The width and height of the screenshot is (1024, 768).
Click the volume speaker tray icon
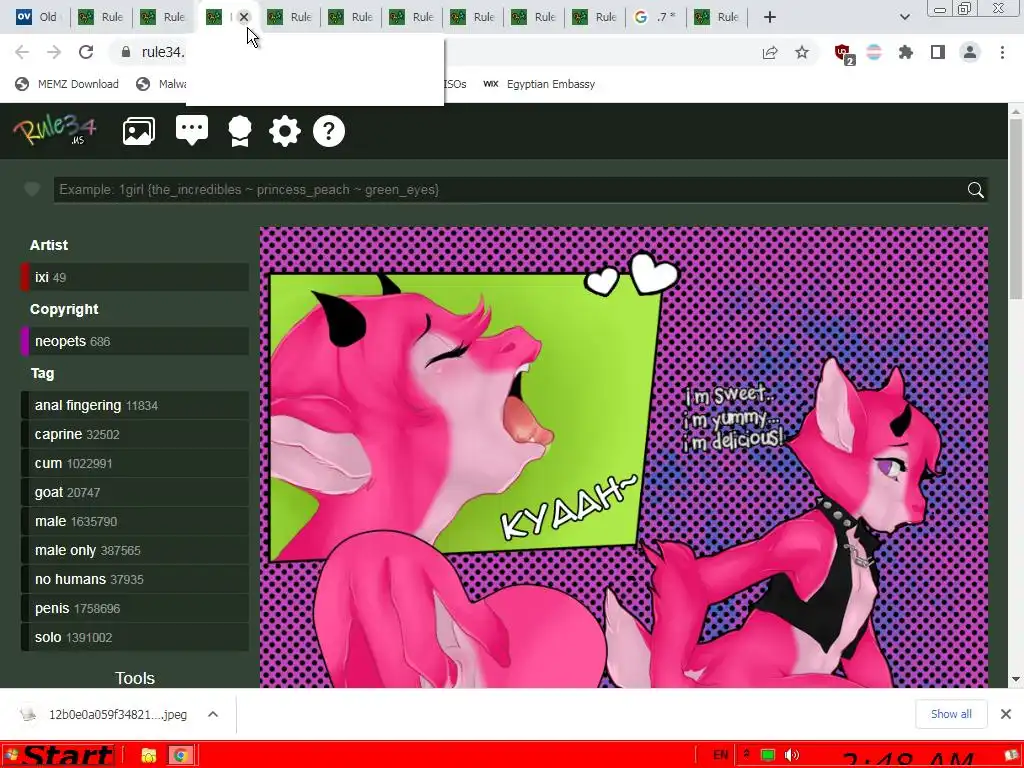[x=792, y=756]
